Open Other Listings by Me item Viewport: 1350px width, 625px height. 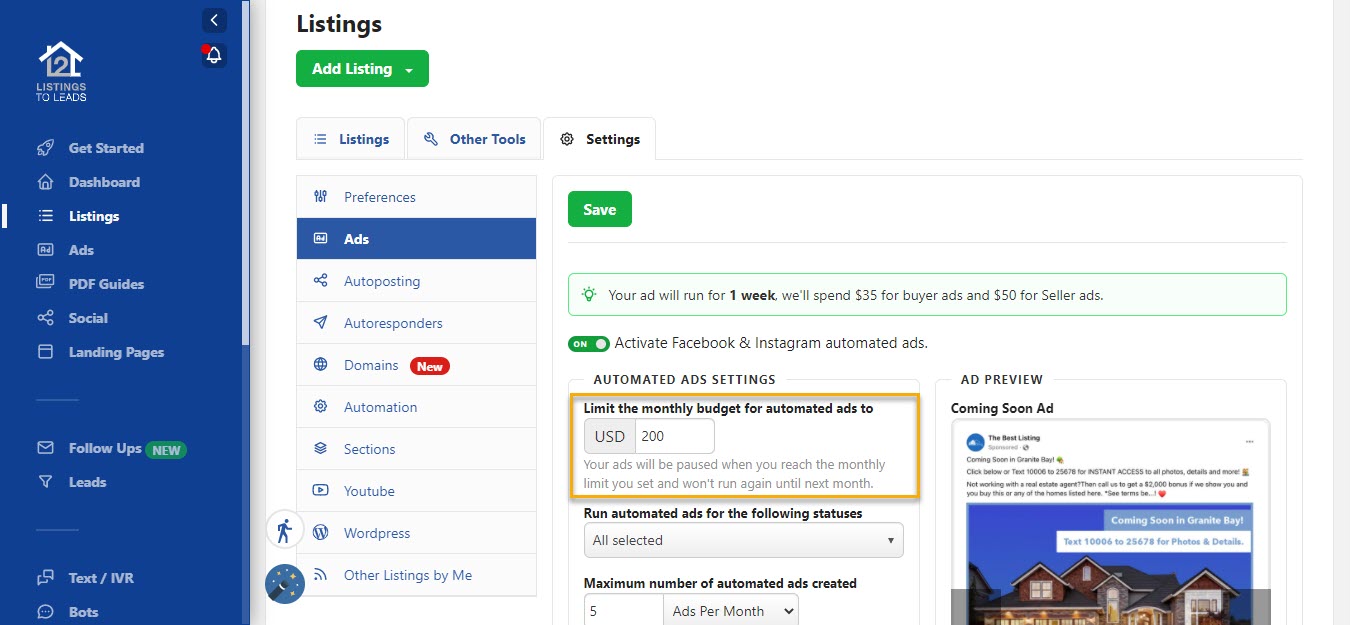[x=416, y=575]
